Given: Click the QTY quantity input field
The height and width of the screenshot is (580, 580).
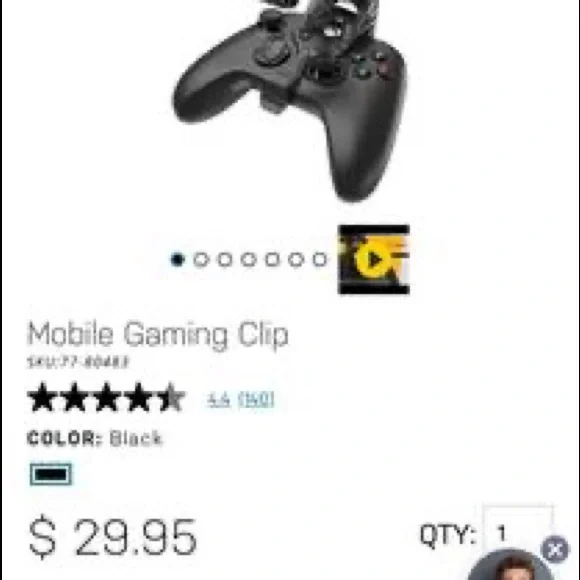Looking at the screenshot, I should click(518, 531).
